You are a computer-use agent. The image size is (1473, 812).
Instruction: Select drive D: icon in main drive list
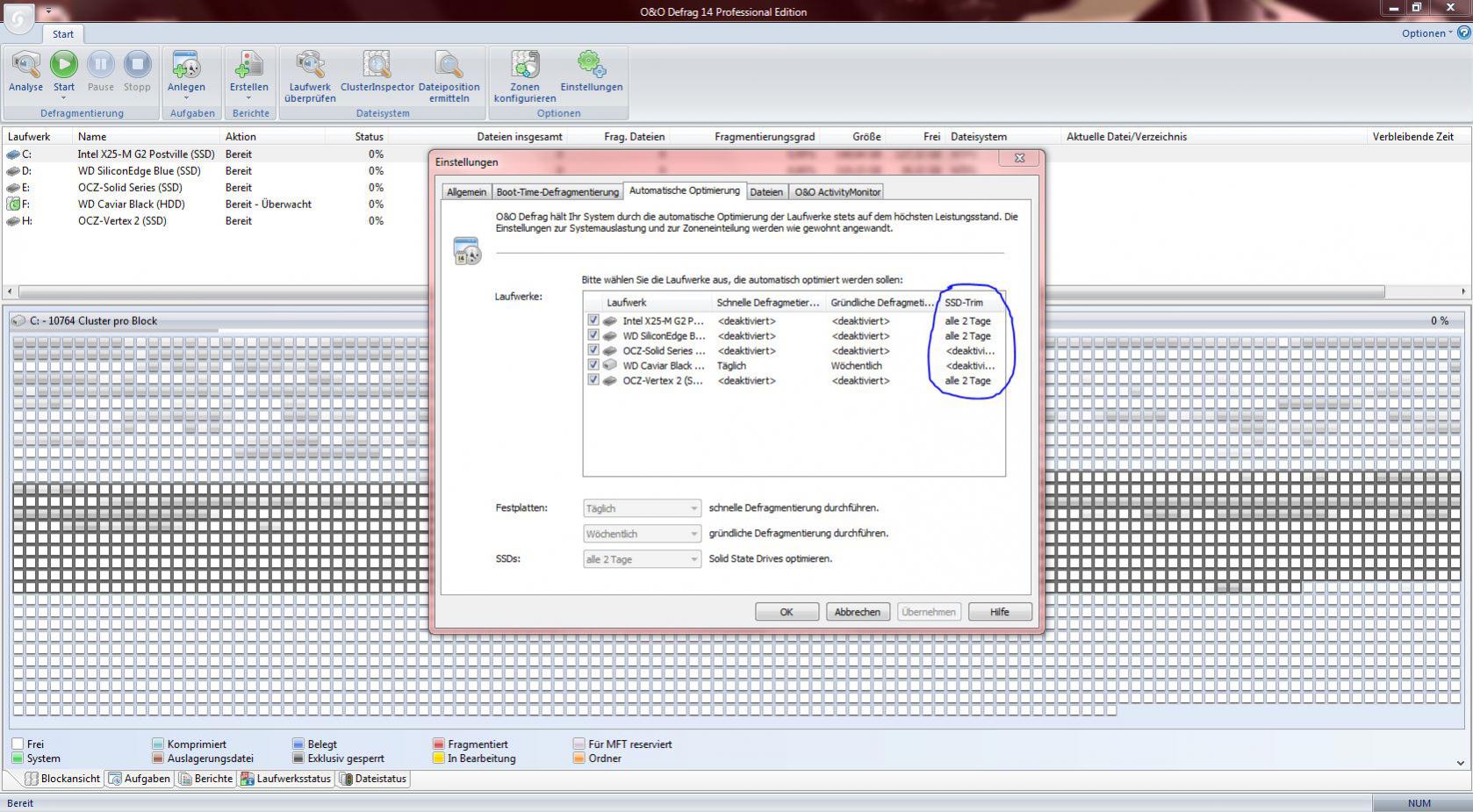(x=13, y=171)
